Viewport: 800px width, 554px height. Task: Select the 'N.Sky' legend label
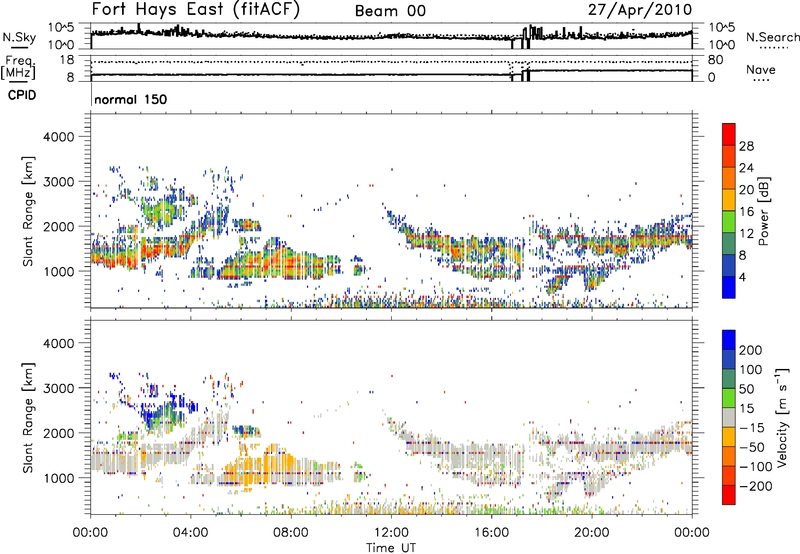click(x=19, y=37)
